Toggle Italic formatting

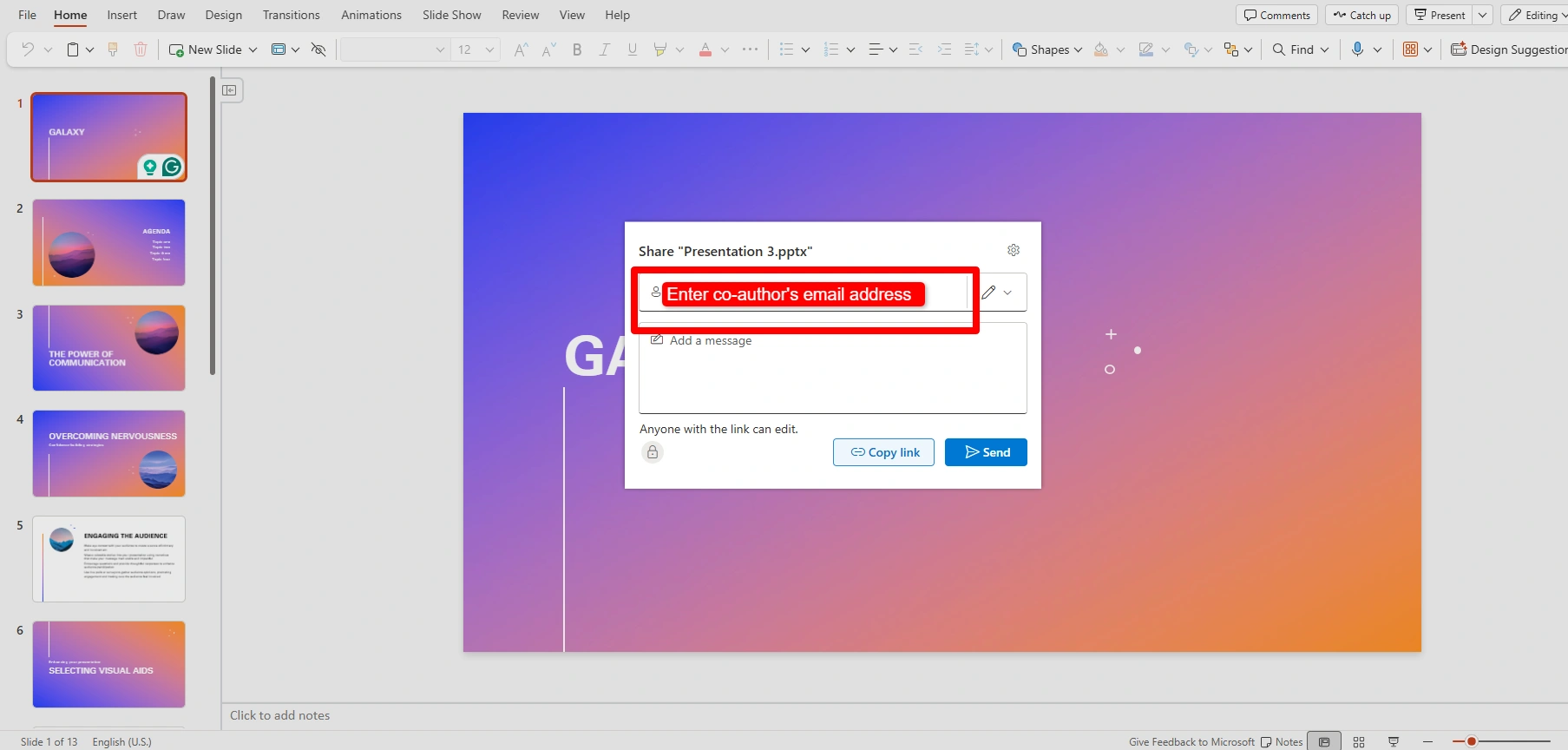(605, 49)
